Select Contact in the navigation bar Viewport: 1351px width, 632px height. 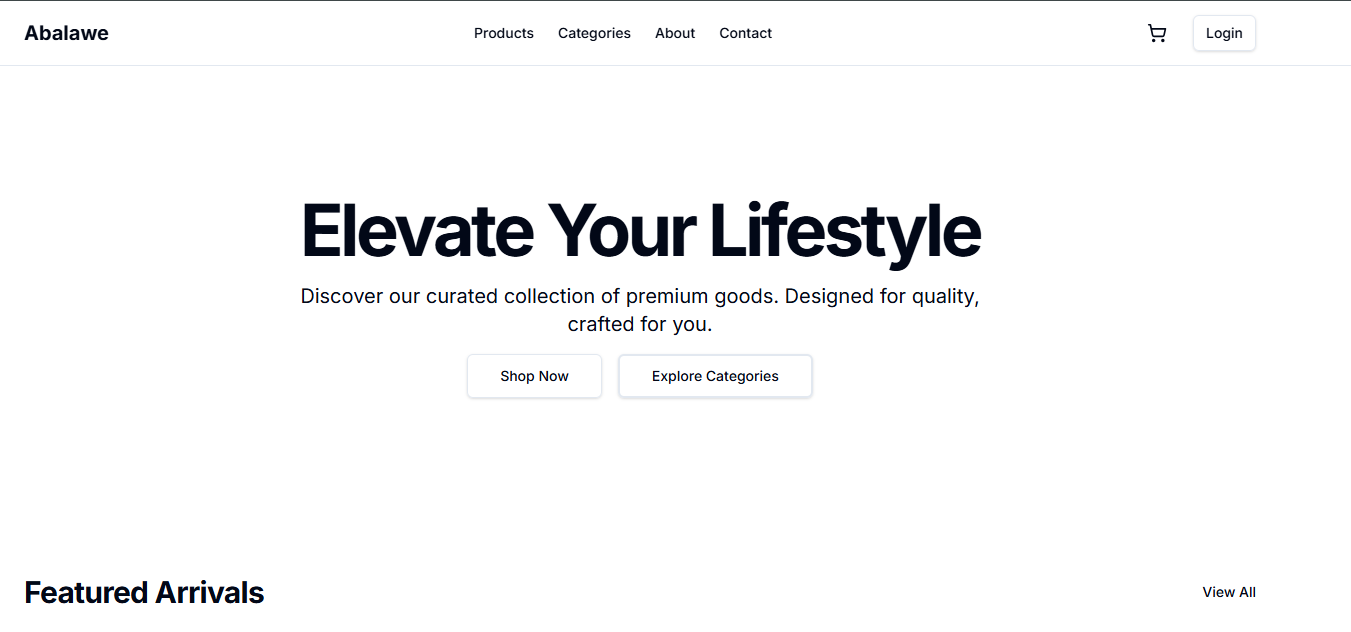click(x=745, y=33)
